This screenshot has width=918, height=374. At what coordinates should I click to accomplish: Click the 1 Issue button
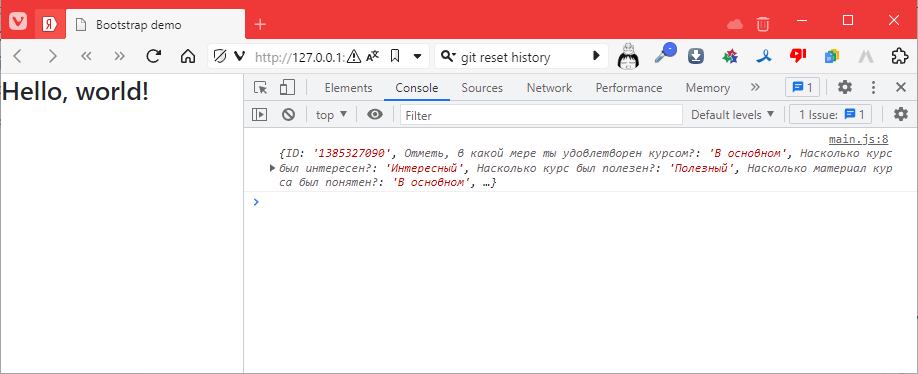[831, 115]
